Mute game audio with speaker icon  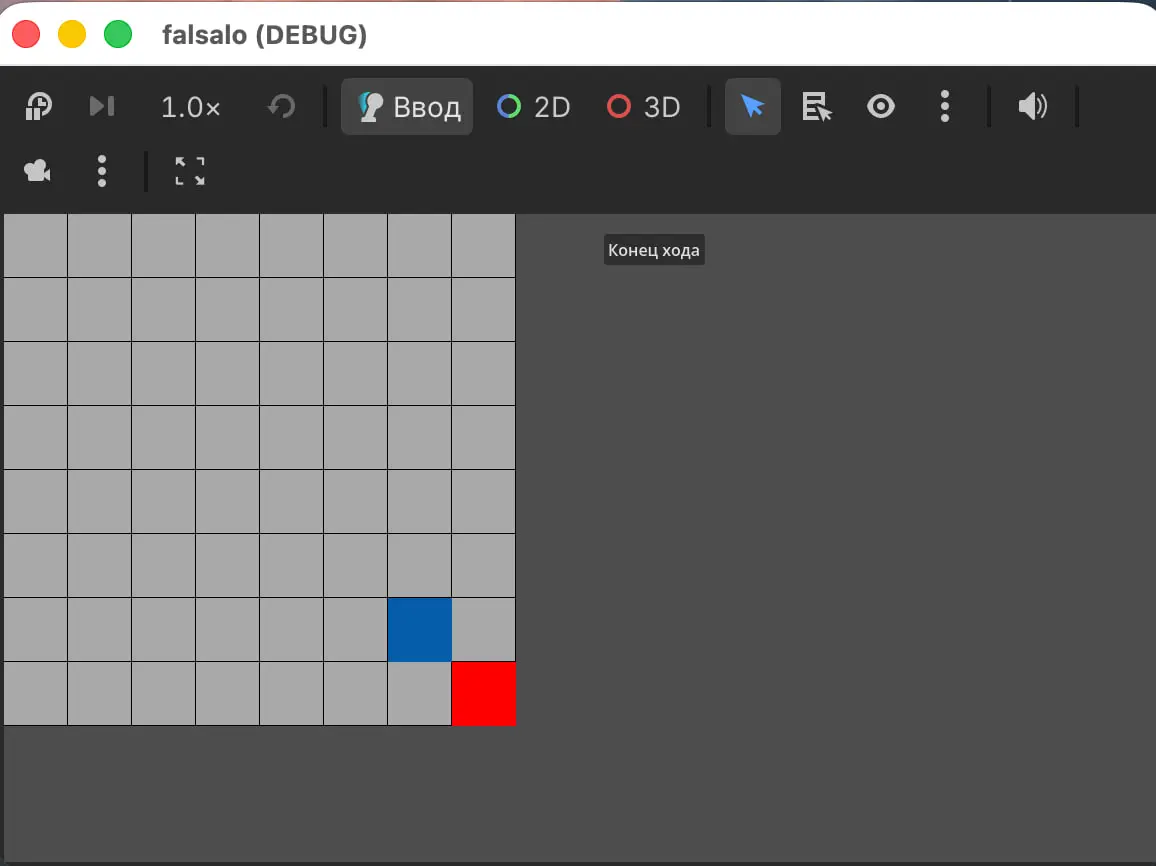click(1032, 107)
